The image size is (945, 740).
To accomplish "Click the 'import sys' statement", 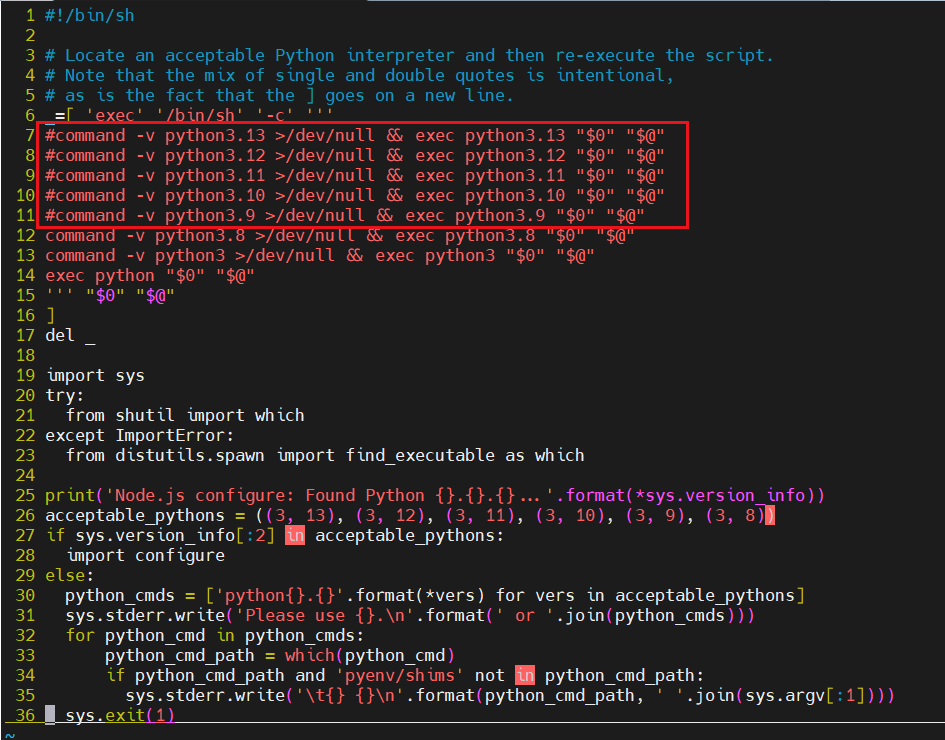I will (95, 375).
